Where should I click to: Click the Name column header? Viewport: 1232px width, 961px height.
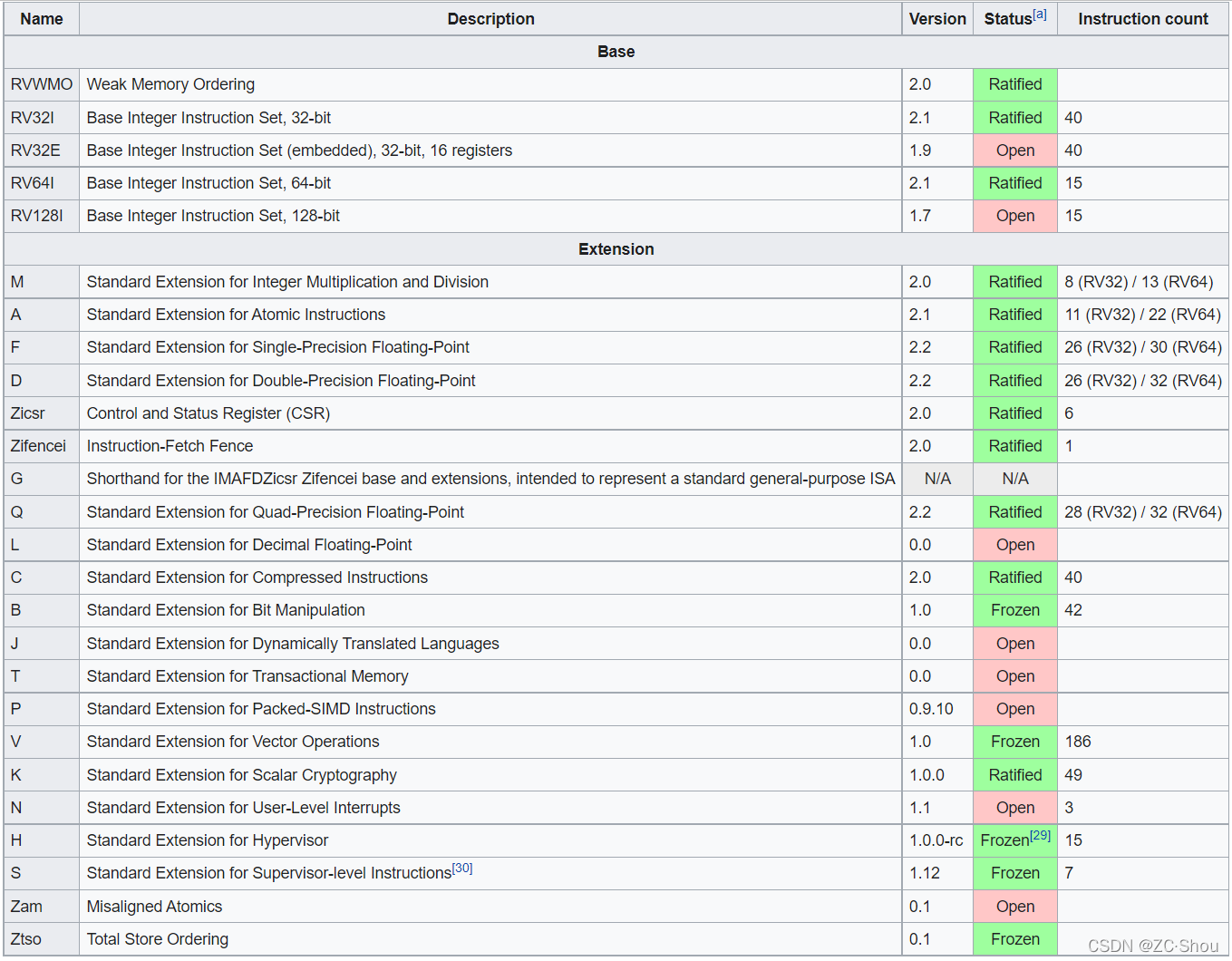[42, 19]
